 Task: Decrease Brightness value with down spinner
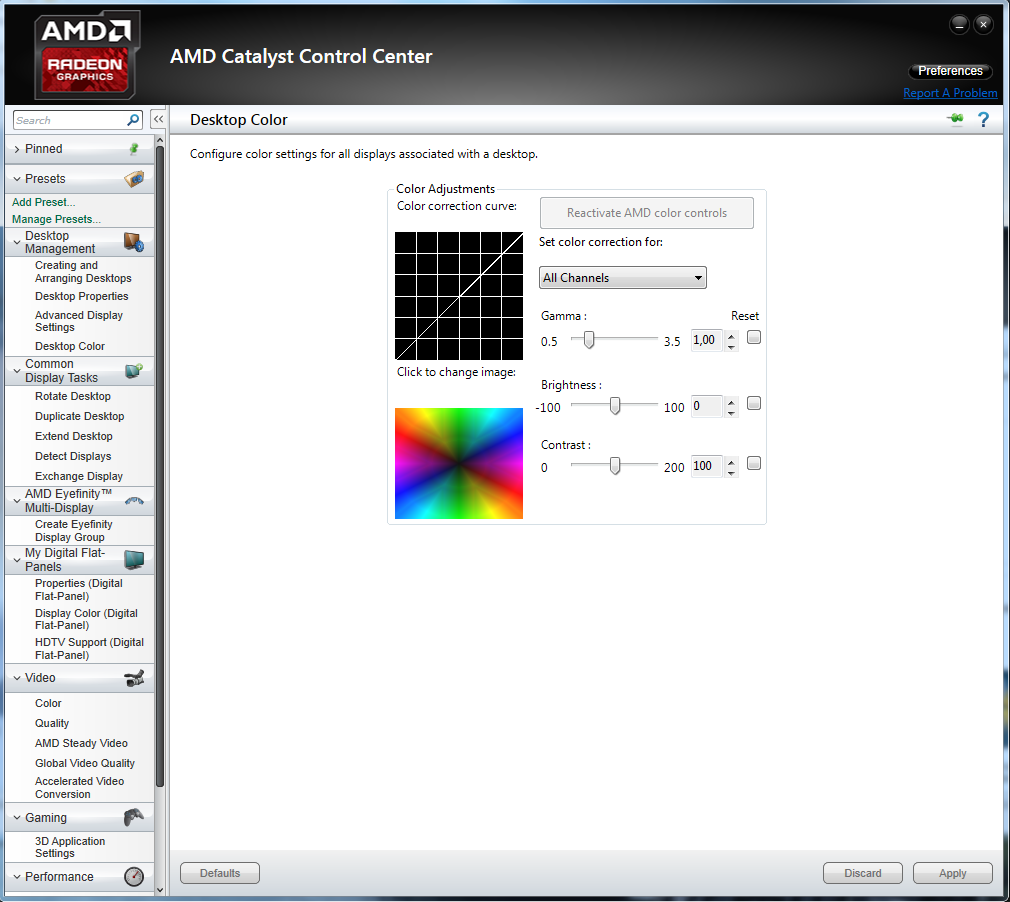pyautogui.click(x=731, y=413)
